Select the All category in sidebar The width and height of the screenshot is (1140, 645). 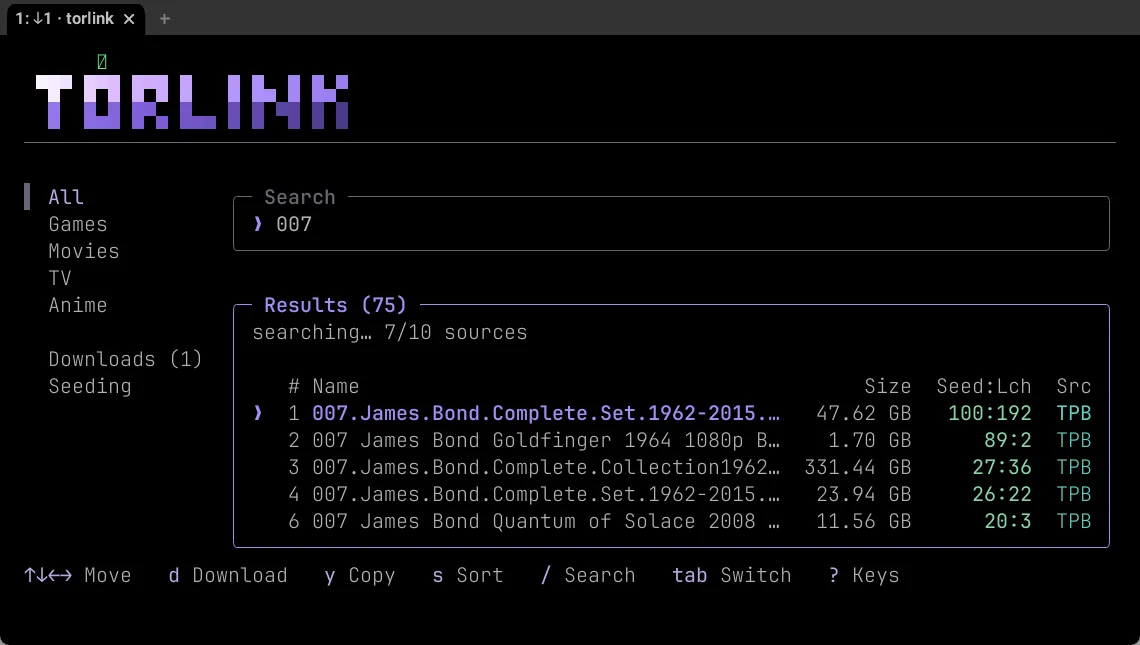point(66,197)
